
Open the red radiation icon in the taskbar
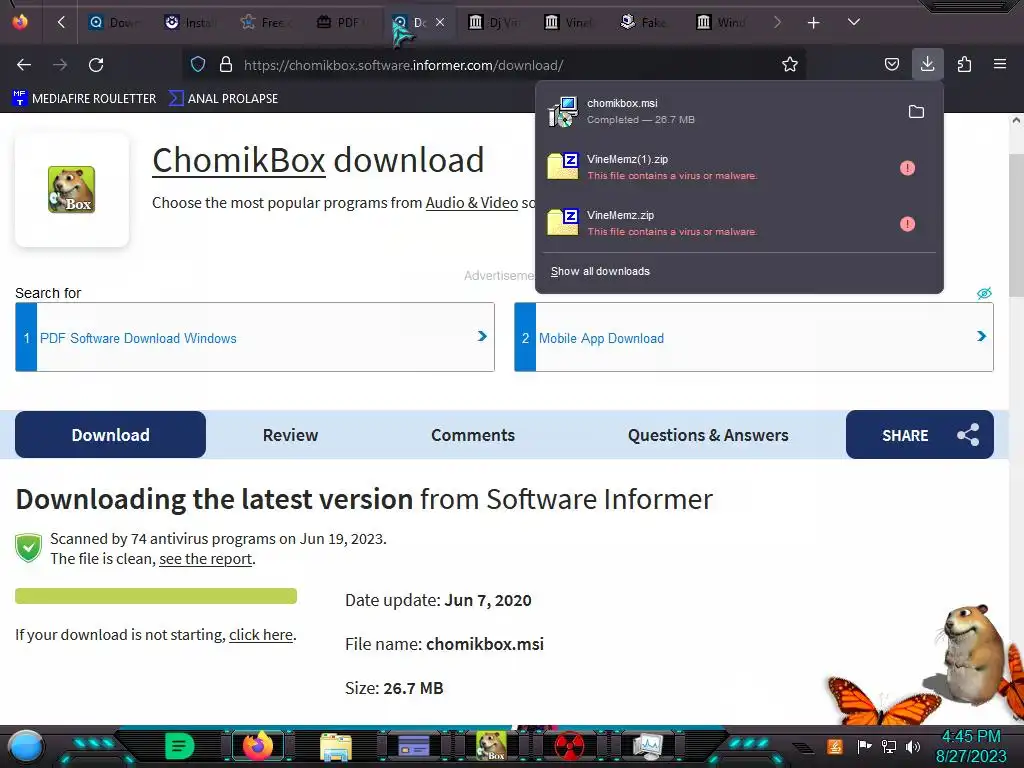569,746
